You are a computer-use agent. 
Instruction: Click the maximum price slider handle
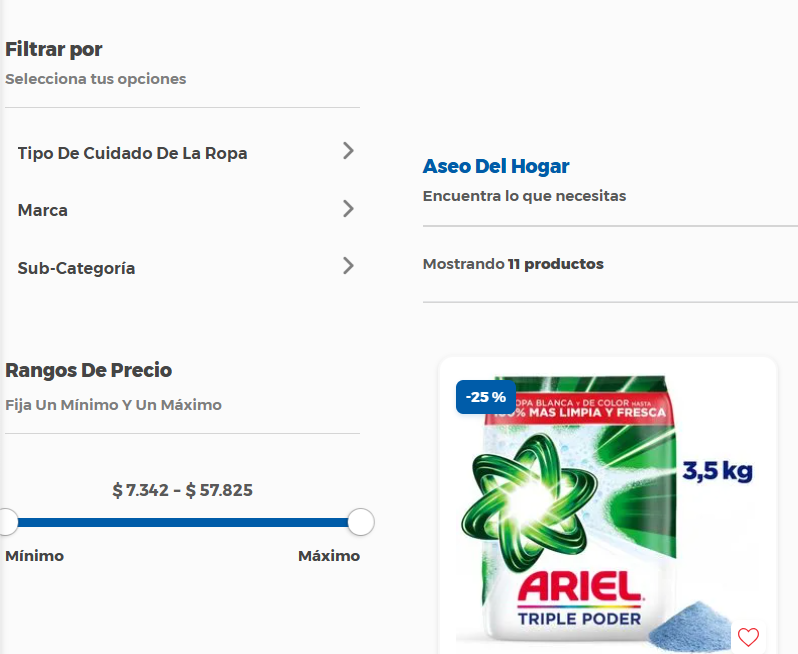(x=360, y=522)
